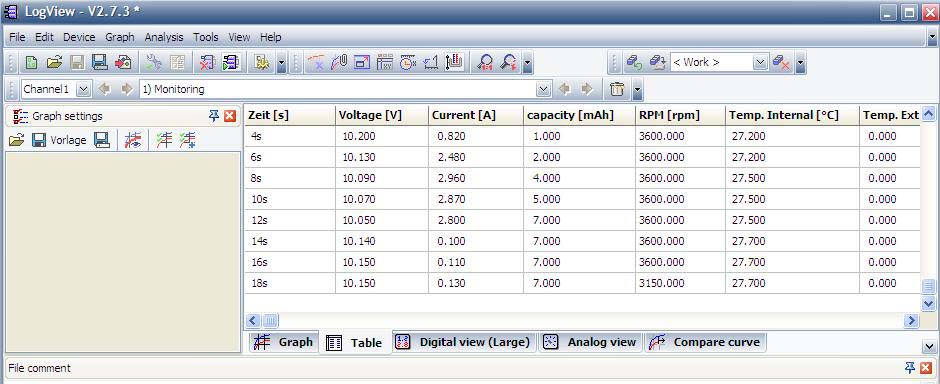Viewport: 940px width, 384px height.
Task: Click the next channel right arrow
Action: pos(126,89)
